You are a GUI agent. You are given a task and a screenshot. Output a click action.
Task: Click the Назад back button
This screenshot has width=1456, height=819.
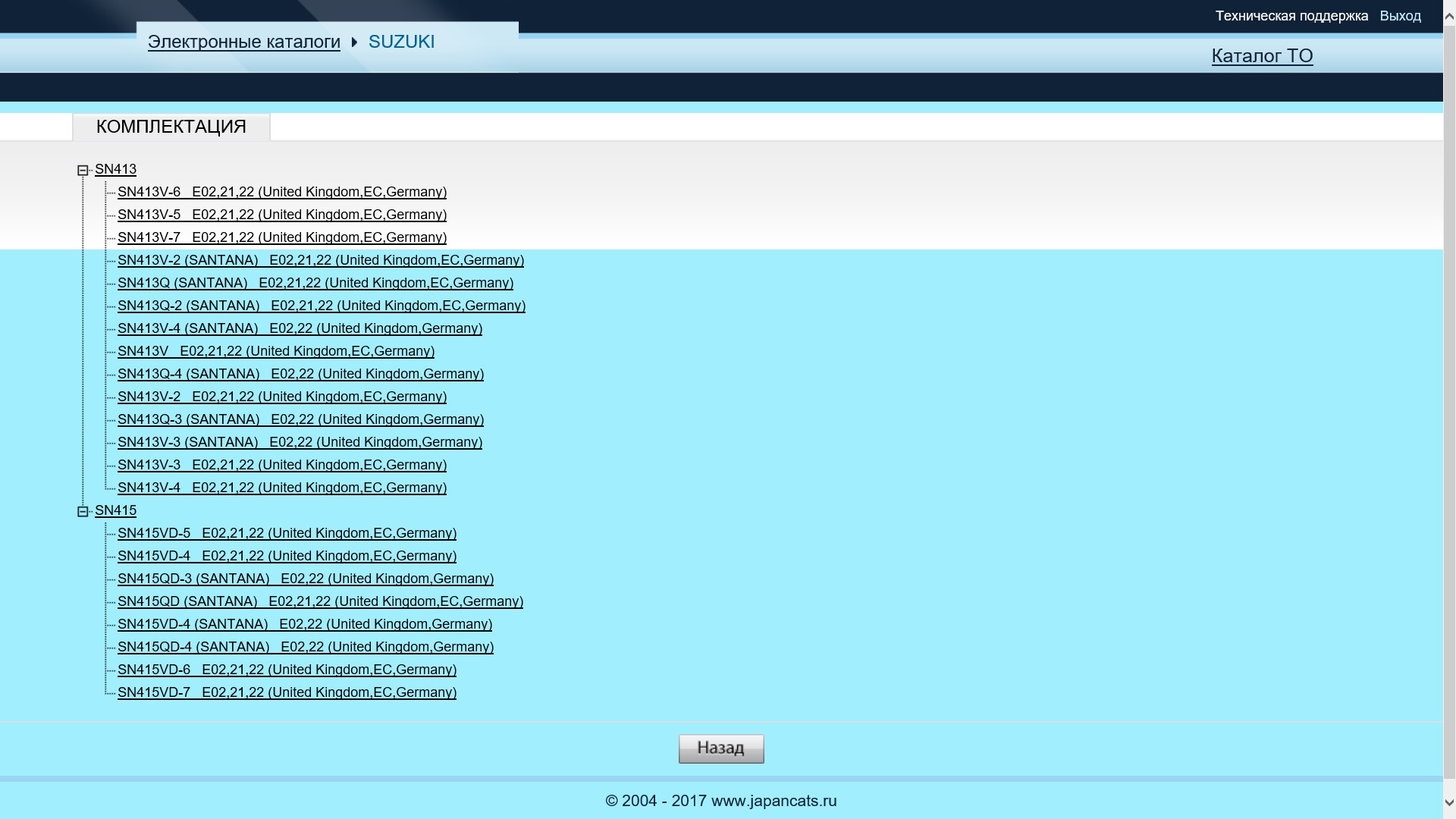click(721, 748)
